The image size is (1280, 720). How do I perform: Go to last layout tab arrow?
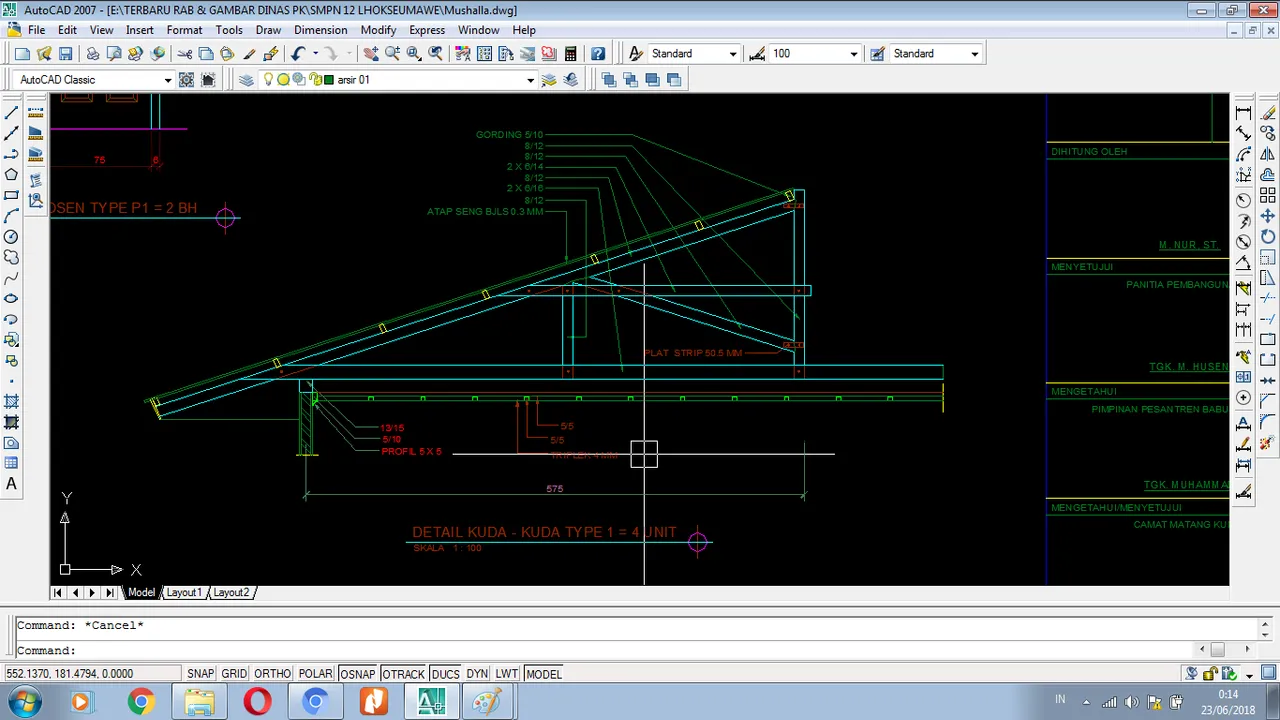[109, 592]
